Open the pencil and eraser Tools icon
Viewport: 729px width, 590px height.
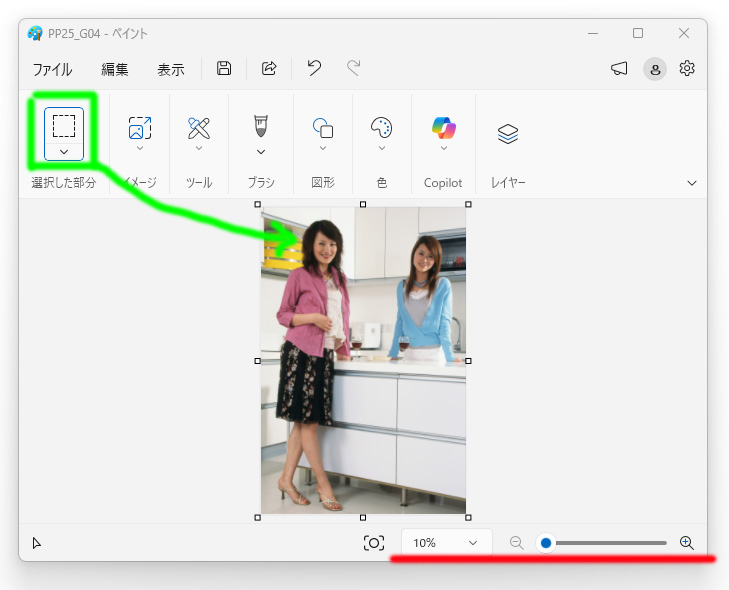click(x=199, y=128)
